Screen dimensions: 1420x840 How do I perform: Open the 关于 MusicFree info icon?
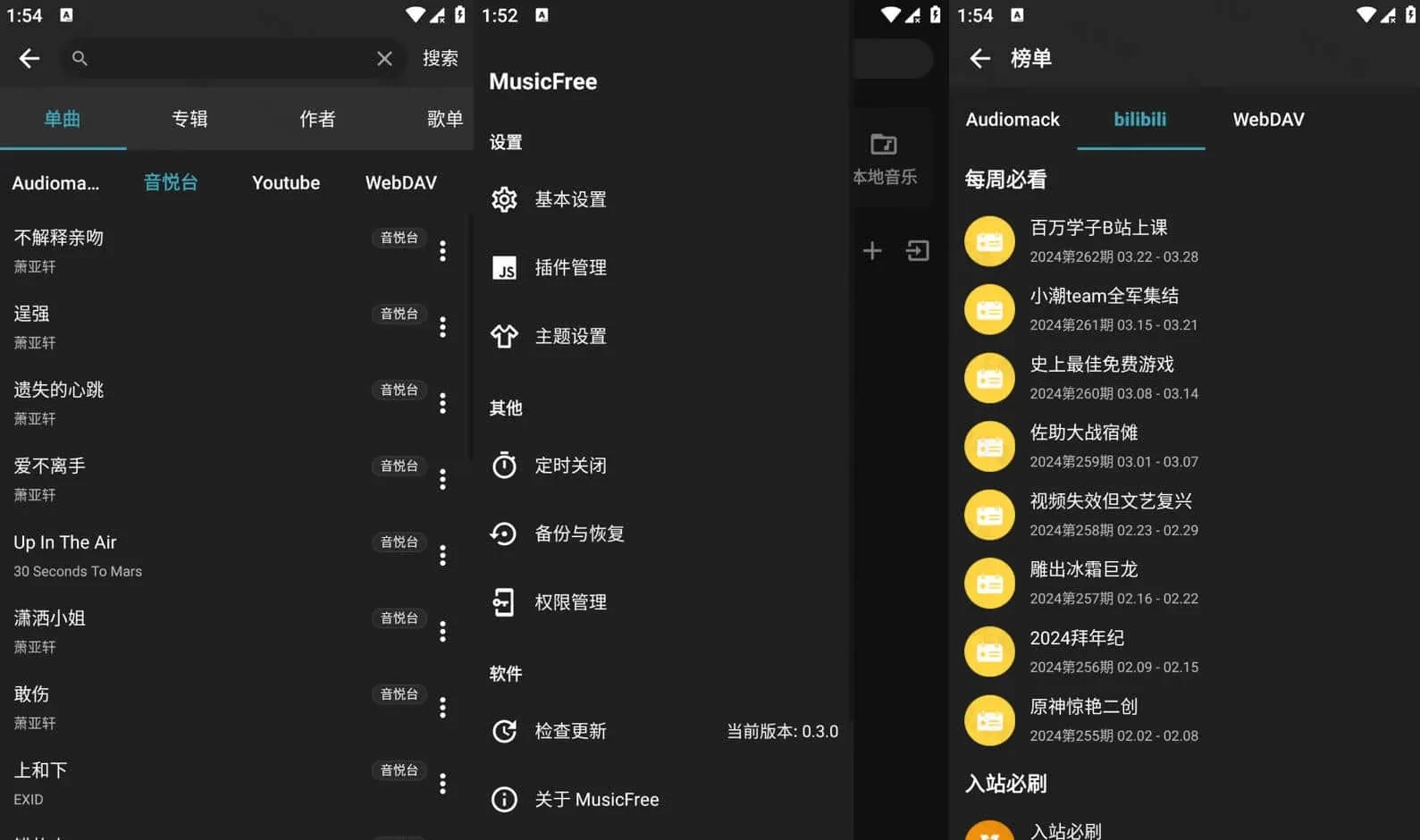[x=504, y=799]
